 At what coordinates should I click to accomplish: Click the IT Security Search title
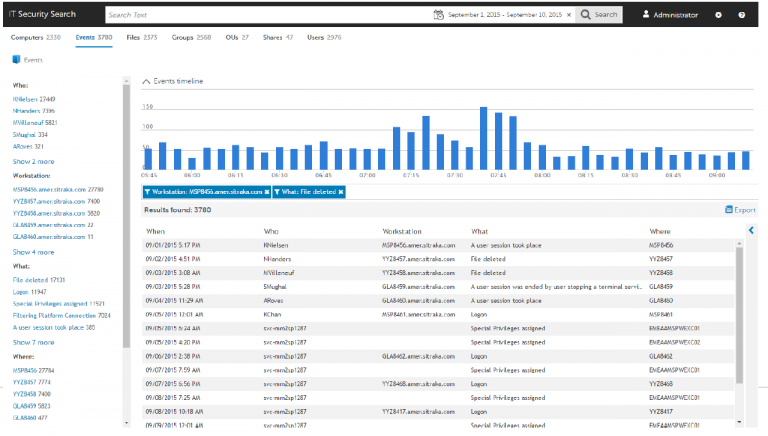coord(42,14)
